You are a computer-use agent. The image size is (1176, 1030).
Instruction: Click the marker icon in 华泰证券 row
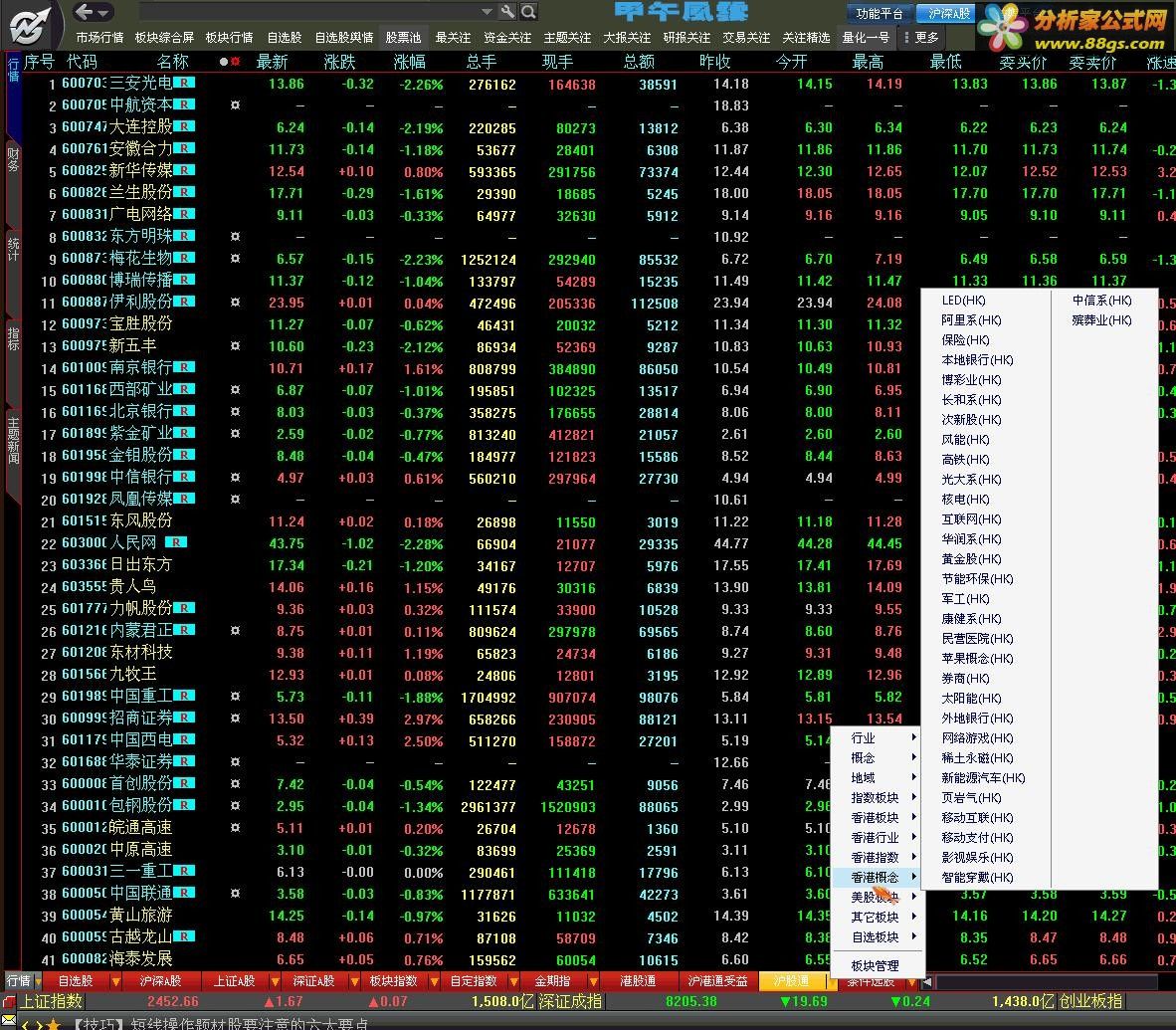235,761
